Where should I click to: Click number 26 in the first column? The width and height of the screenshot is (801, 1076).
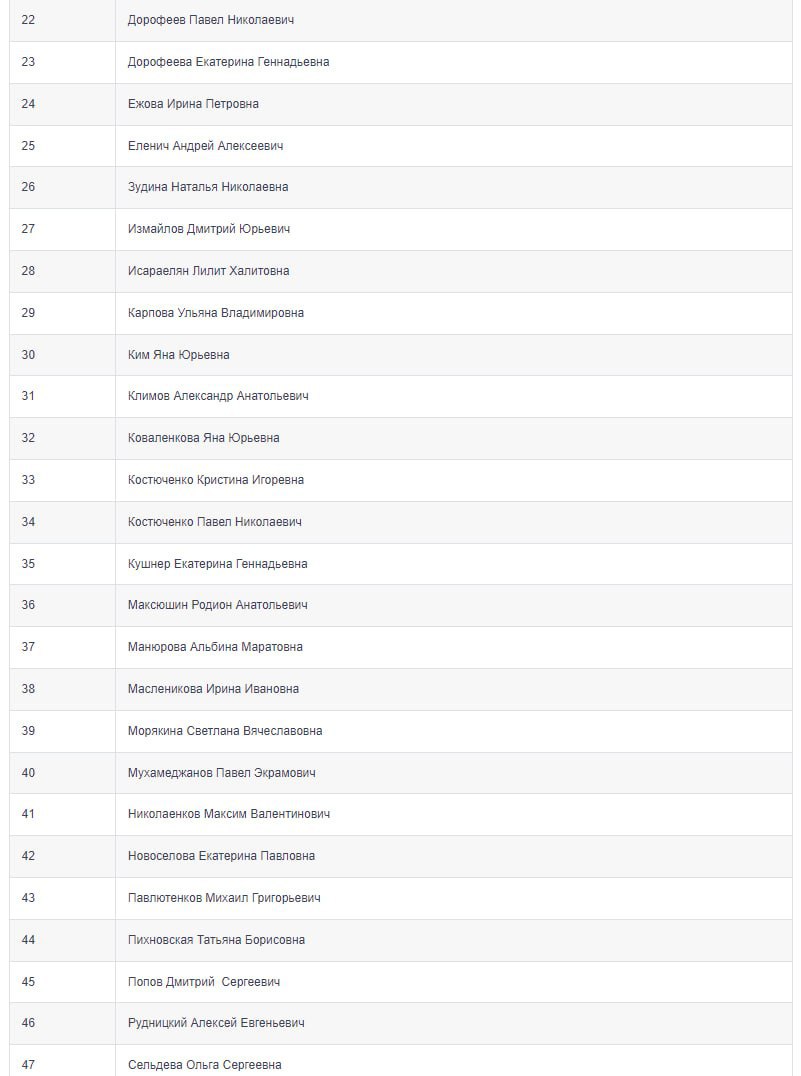[x=28, y=187]
